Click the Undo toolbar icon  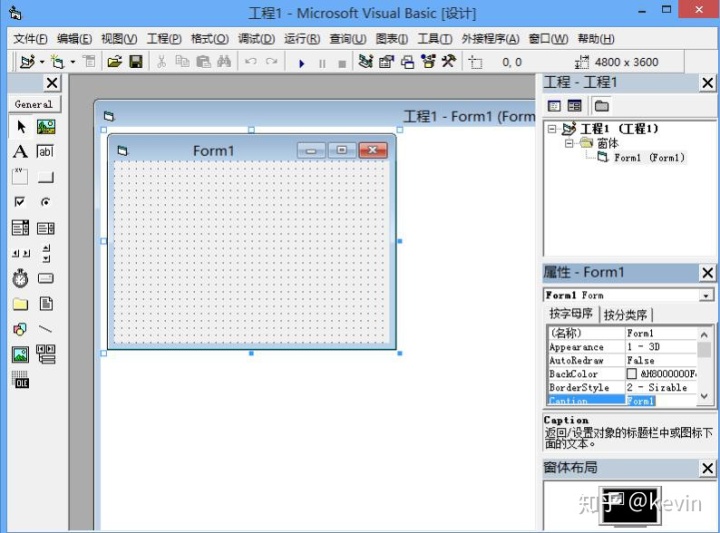coord(251,62)
